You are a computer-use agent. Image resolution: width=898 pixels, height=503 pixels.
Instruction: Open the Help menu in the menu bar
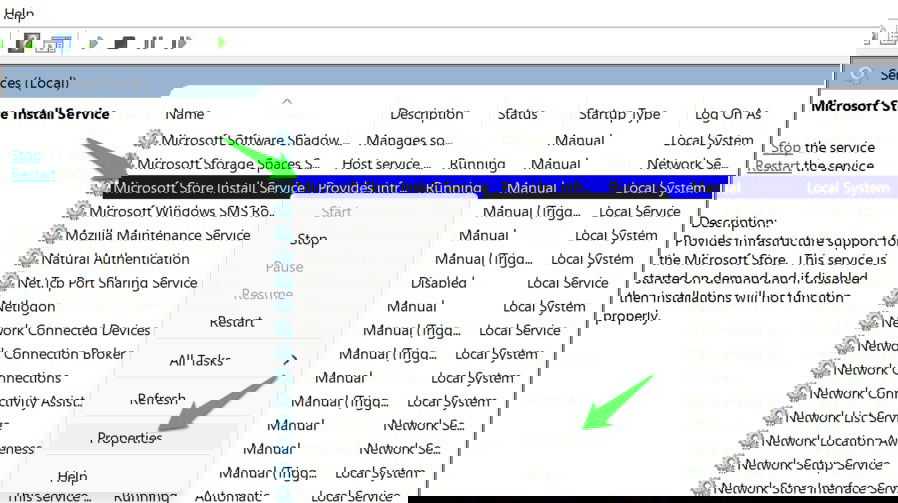tap(18, 14)
